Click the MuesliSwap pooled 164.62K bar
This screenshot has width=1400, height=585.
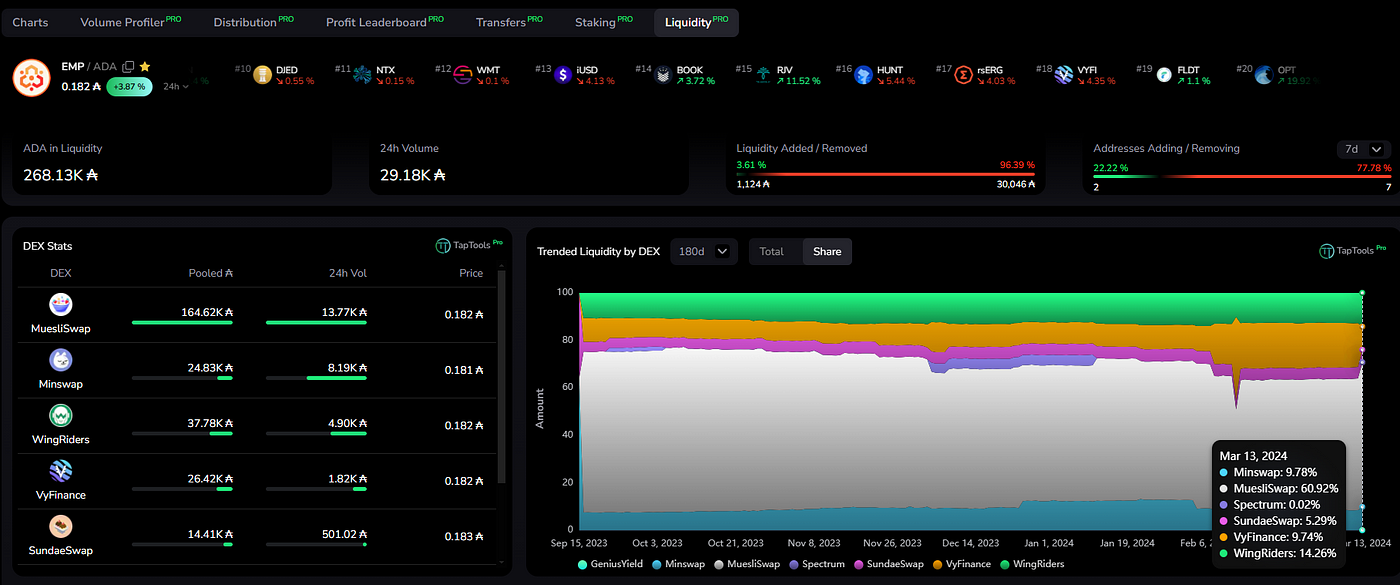(x=182, y=322)
